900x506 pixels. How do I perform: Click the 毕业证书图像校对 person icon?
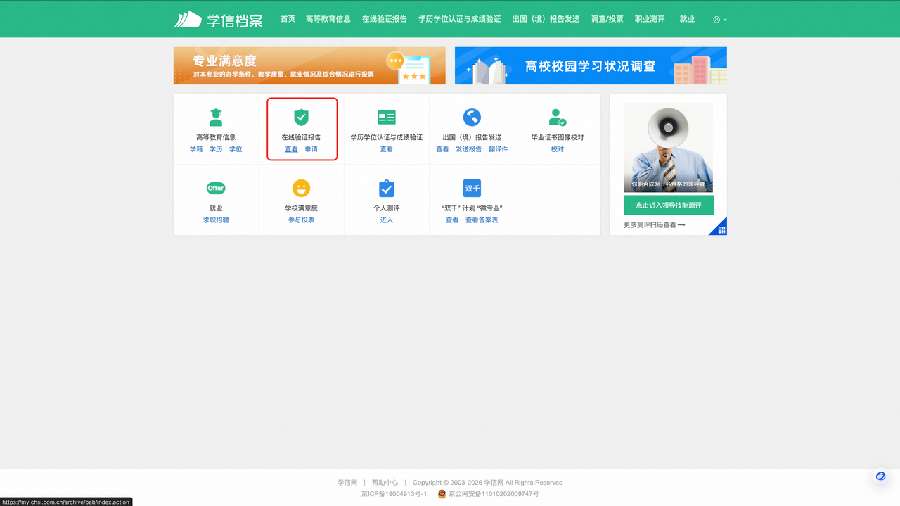[557, 117]
